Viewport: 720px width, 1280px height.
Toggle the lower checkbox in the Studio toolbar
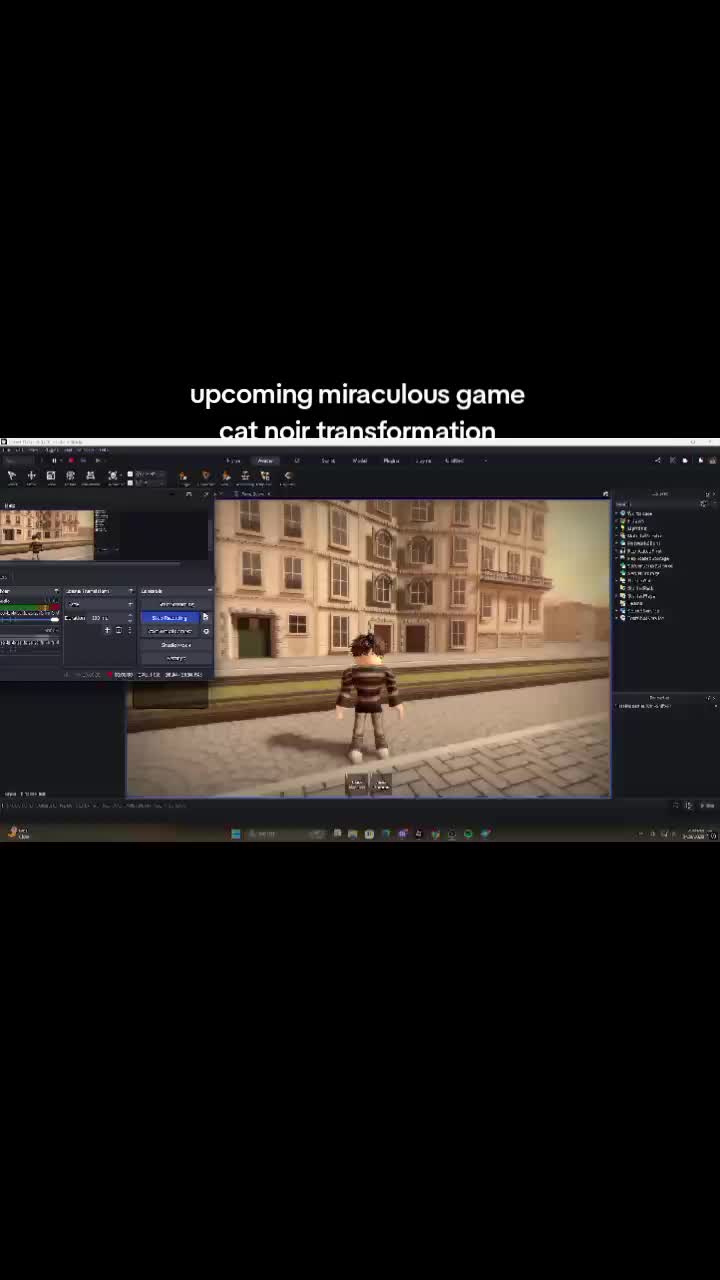130,483
